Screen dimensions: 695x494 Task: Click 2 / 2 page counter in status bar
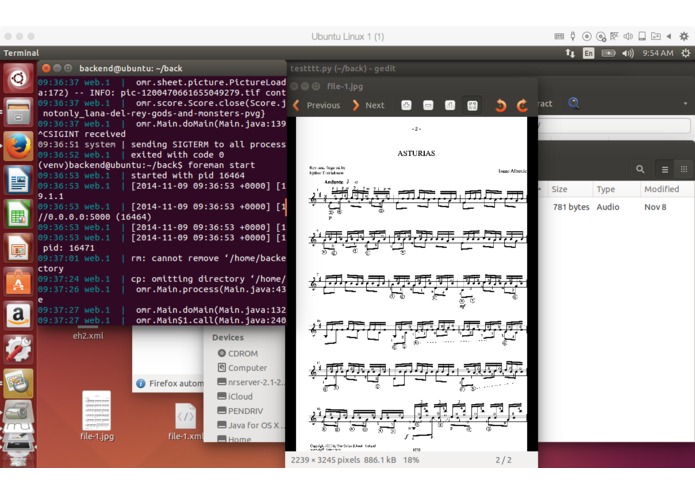(x=503, y=460)
